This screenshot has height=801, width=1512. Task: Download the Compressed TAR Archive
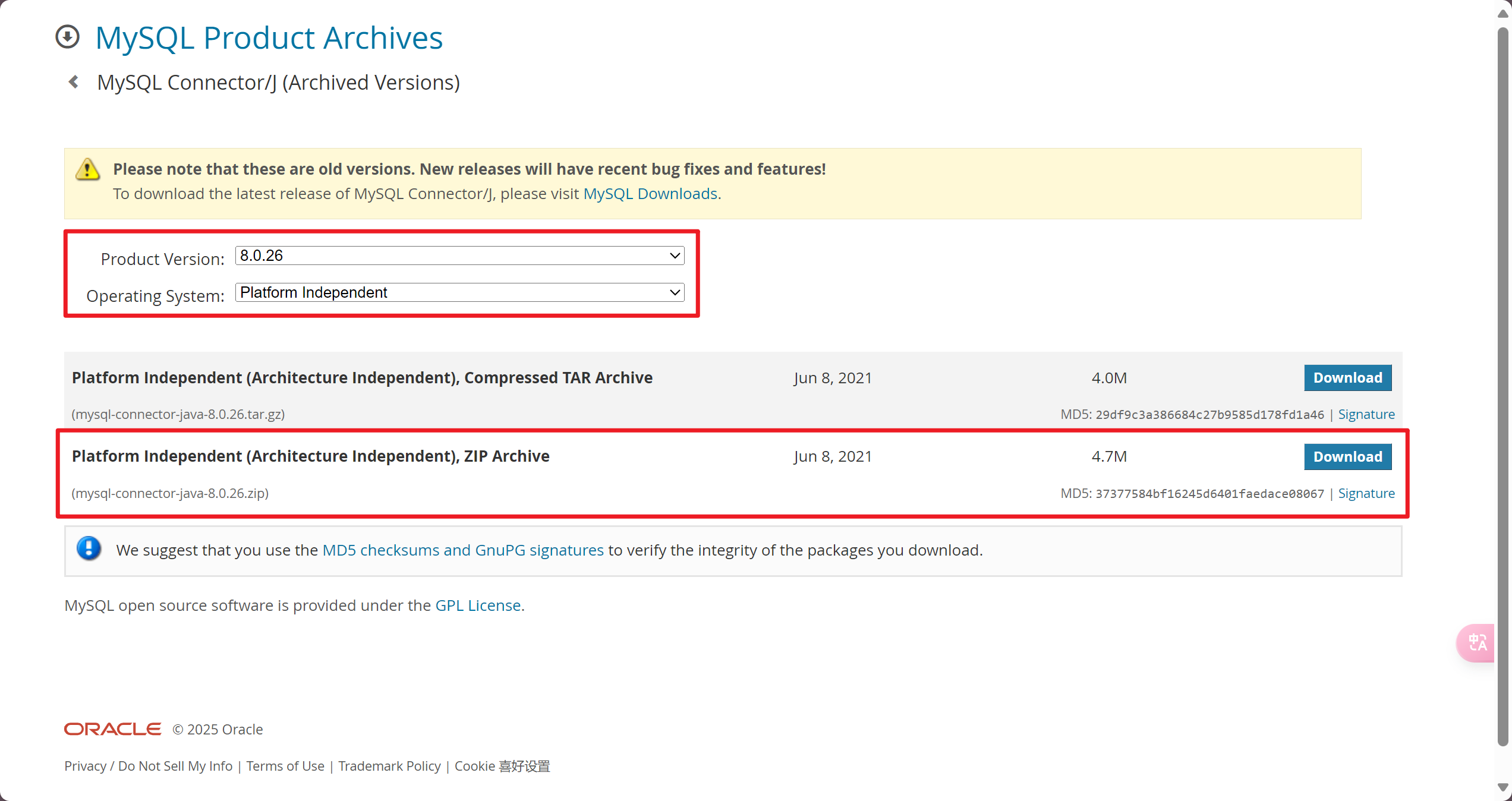click(x=1348, y=378)
